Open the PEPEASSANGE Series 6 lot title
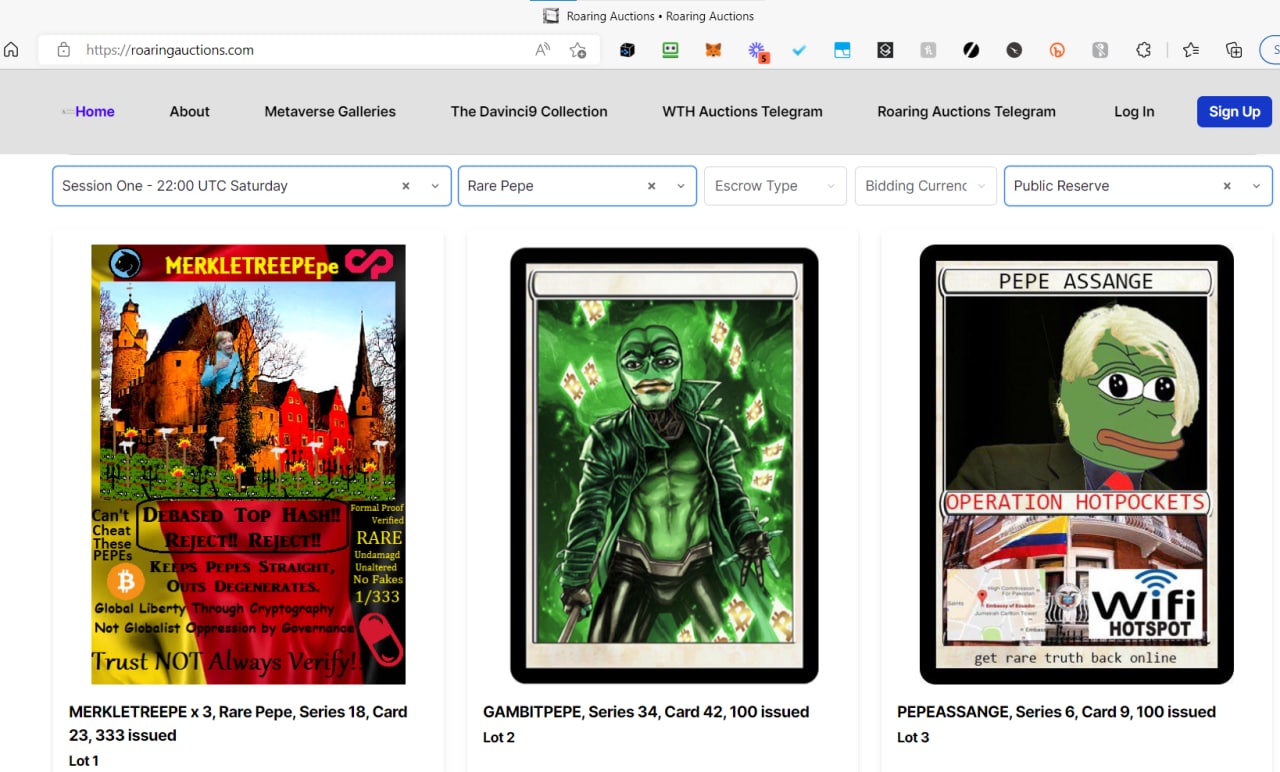1280x772 pixels. point(1056,712)
